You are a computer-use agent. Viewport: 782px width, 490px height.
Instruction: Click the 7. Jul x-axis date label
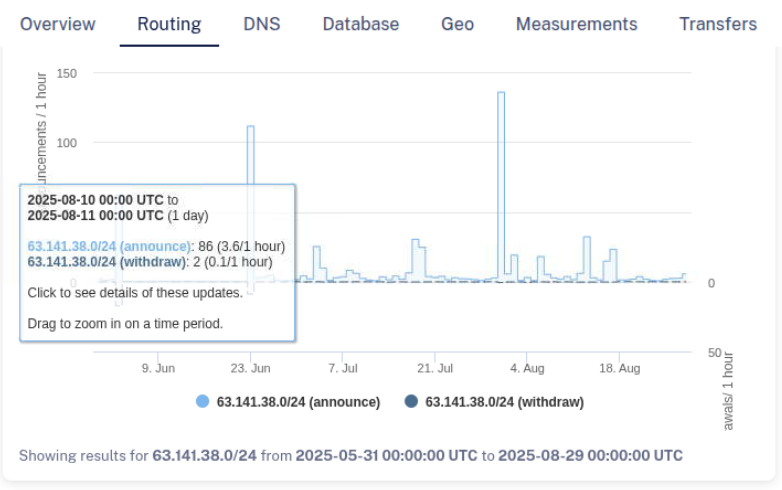click(343, 368)
